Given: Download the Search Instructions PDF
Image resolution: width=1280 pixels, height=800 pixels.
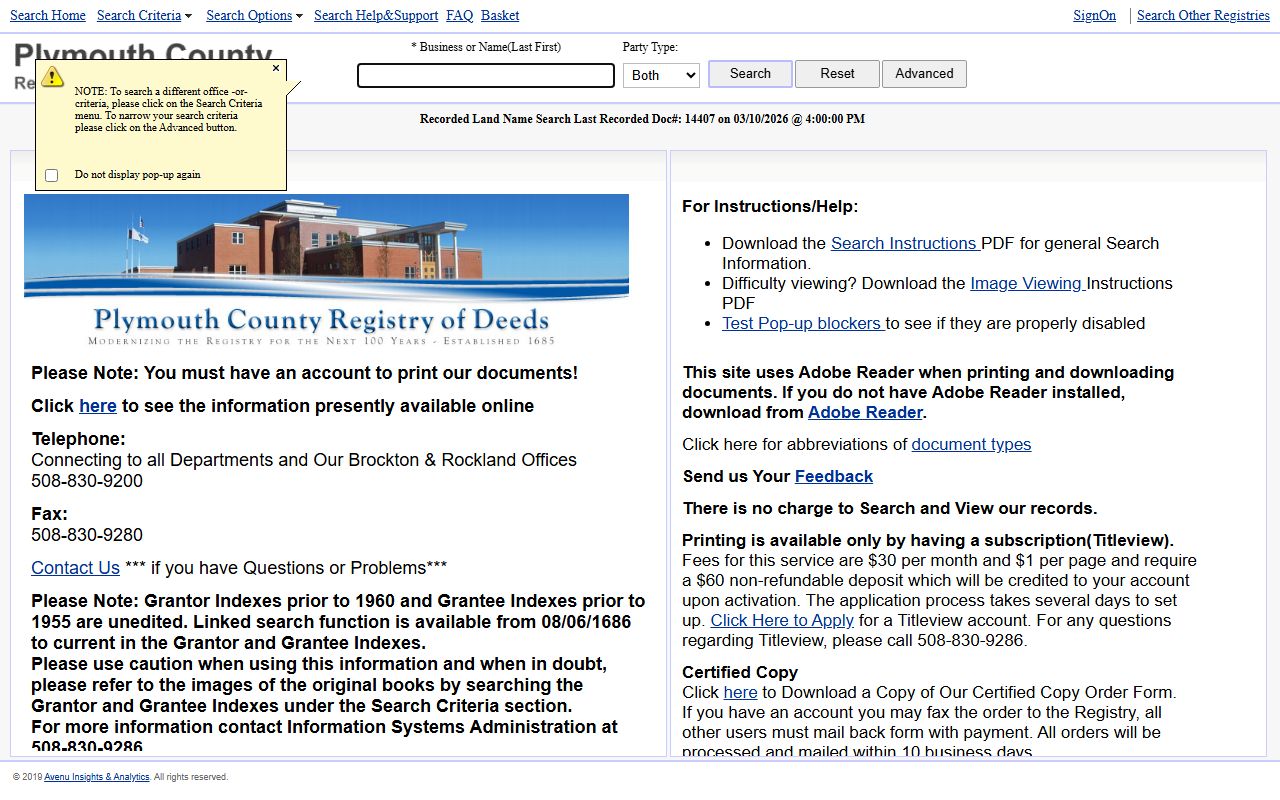Looking at the screenshot, I should [x=904, y=243].
